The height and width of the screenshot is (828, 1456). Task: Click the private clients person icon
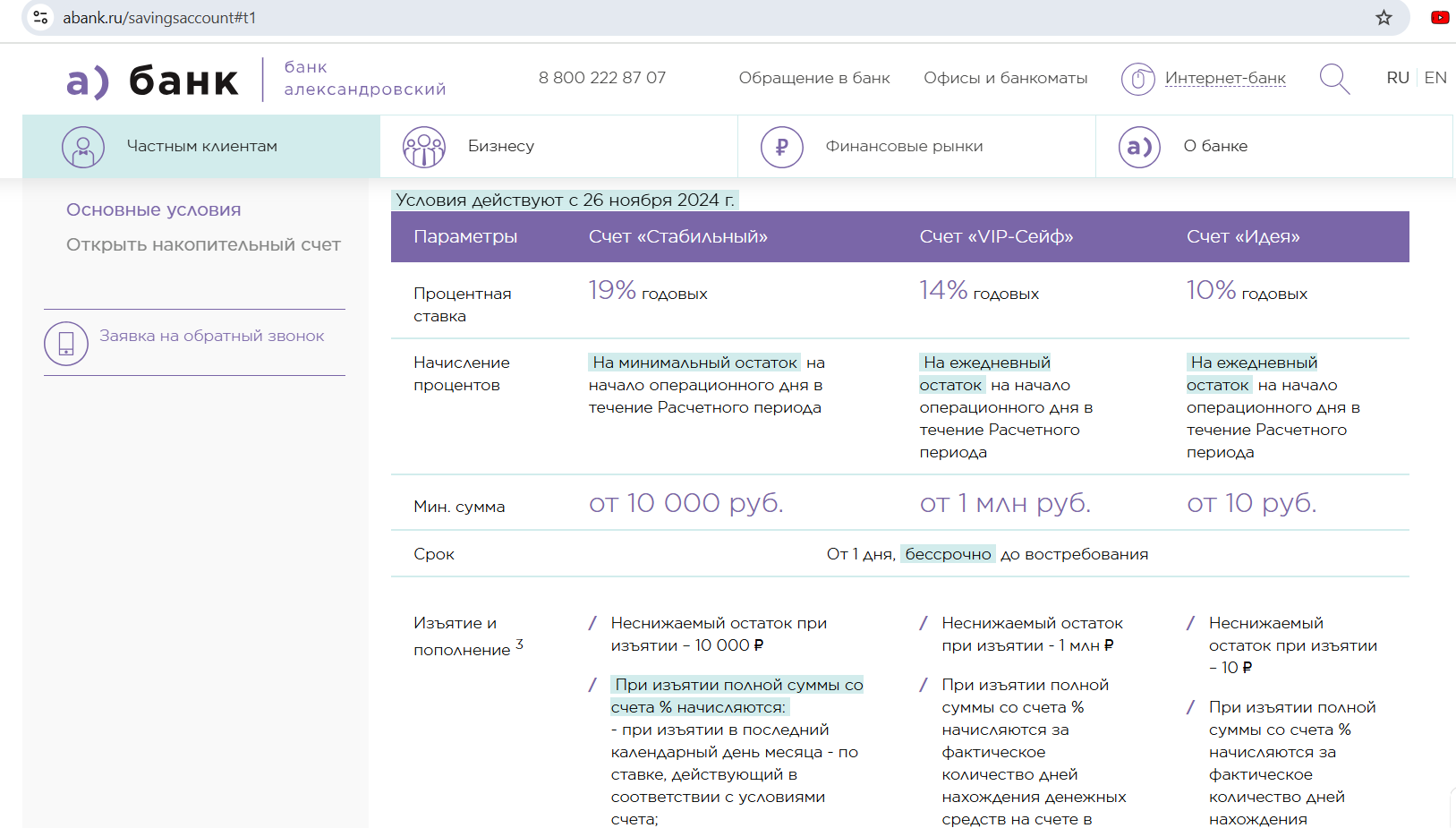click(83, 147)
